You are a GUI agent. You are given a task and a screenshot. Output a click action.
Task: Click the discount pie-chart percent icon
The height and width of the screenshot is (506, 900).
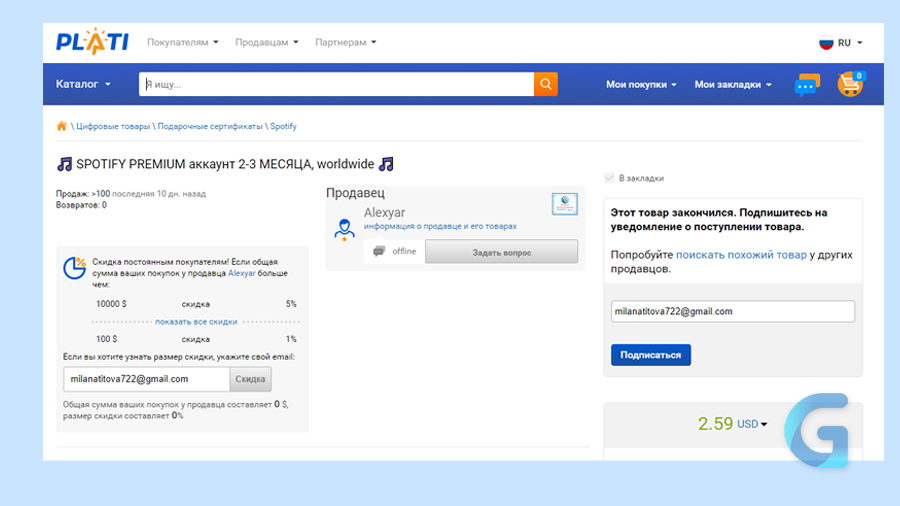click(75, 268)
